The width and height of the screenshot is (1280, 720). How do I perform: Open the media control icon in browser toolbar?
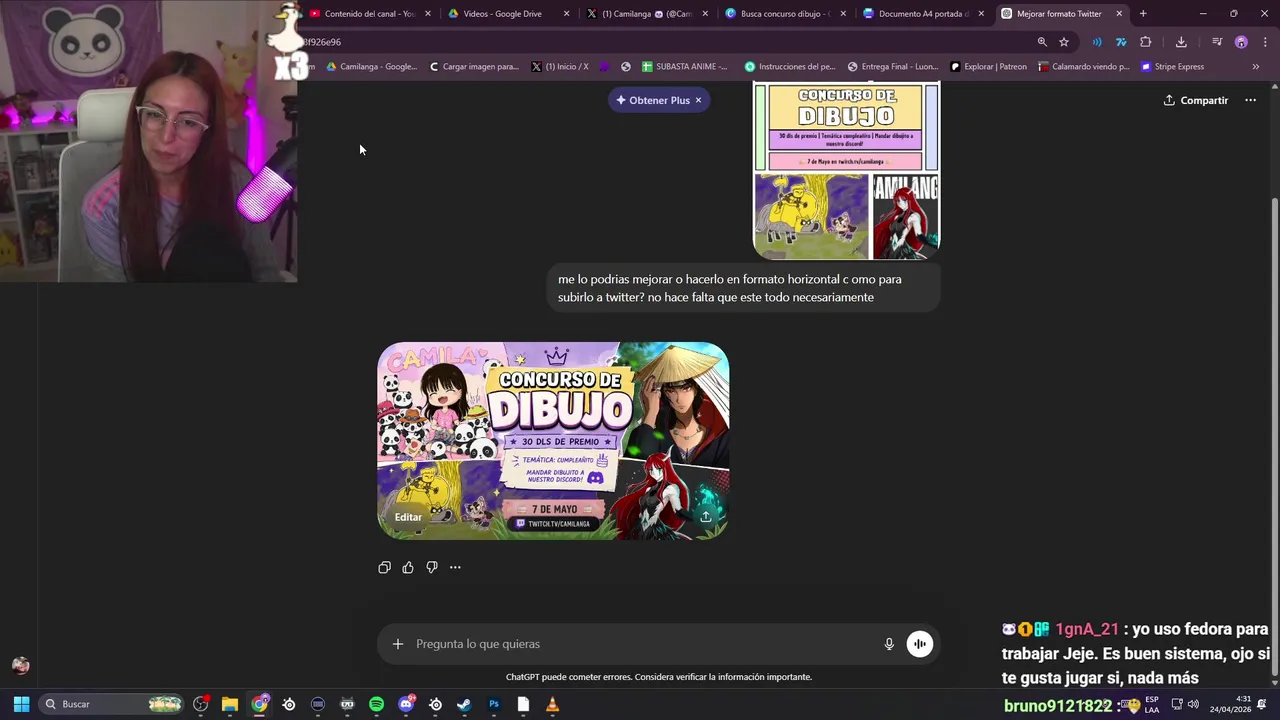pyautogui.click(x=1217, y=42)
